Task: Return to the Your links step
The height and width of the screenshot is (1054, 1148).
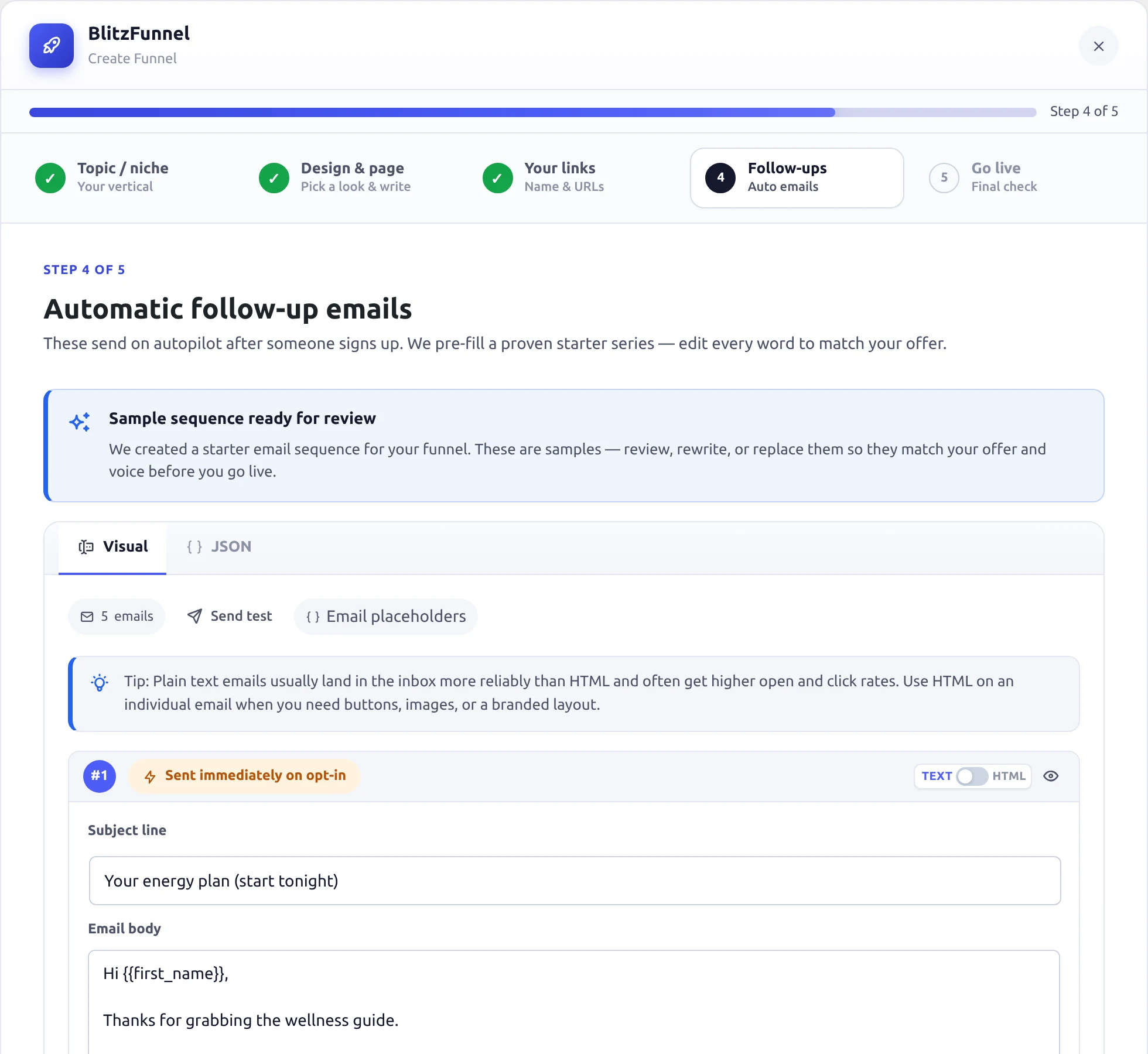Action: (x=544, y=177)
